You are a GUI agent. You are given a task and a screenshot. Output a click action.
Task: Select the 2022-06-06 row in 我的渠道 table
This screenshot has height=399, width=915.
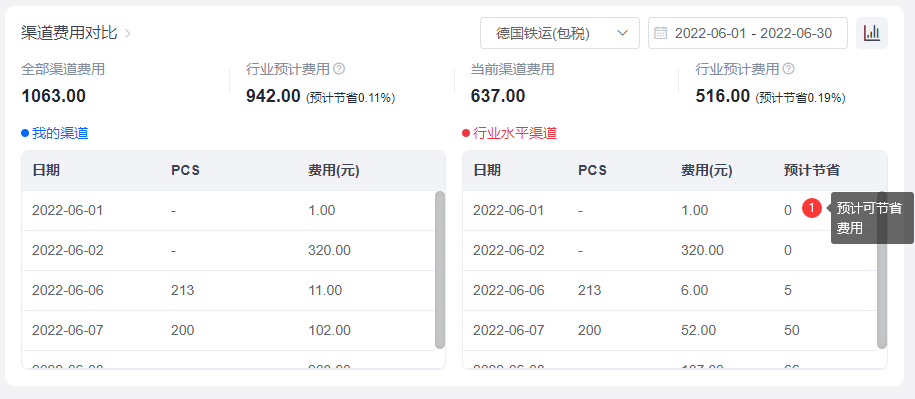[229, 290]
